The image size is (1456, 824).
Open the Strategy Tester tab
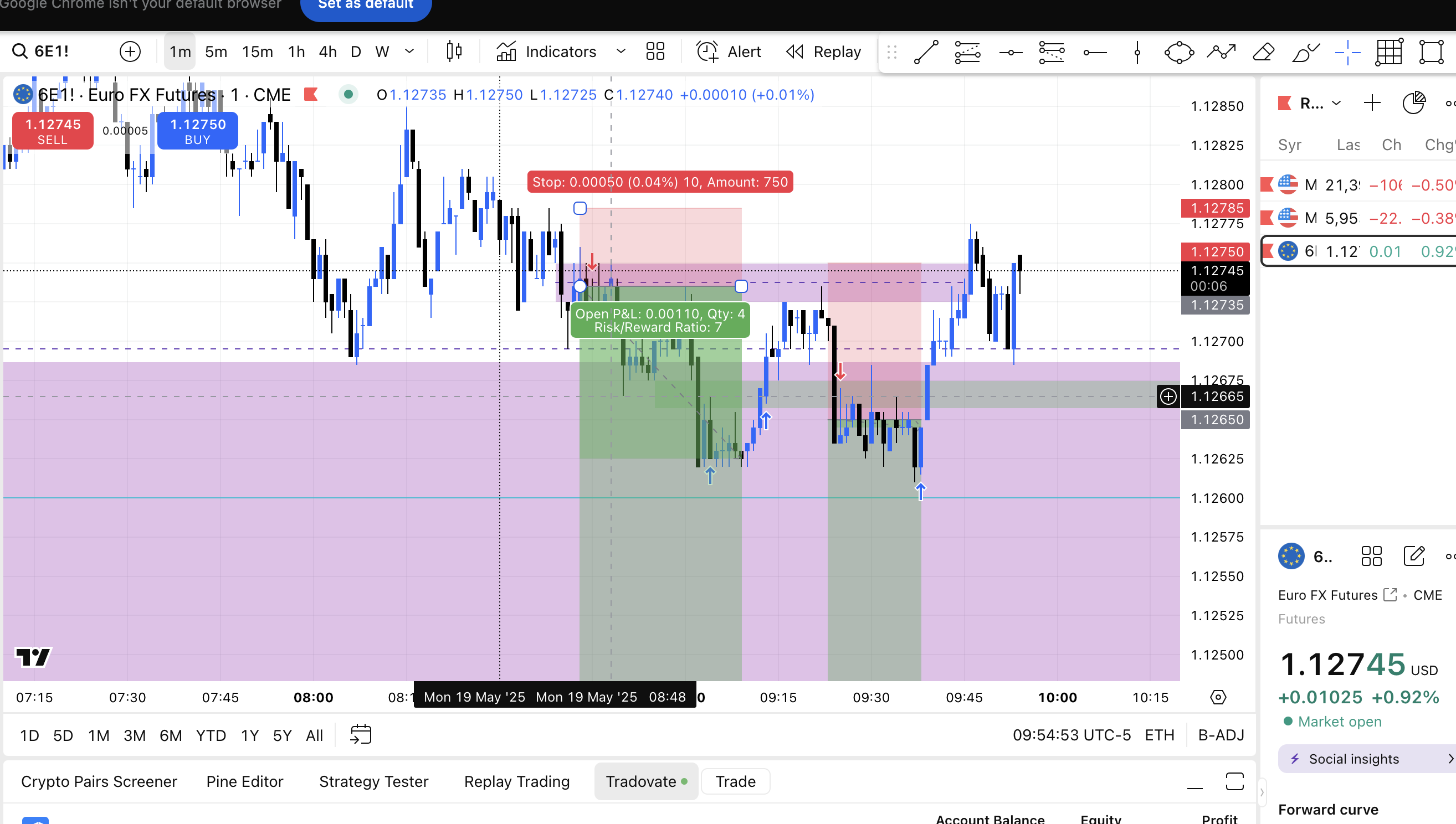(x=373, y=781)
